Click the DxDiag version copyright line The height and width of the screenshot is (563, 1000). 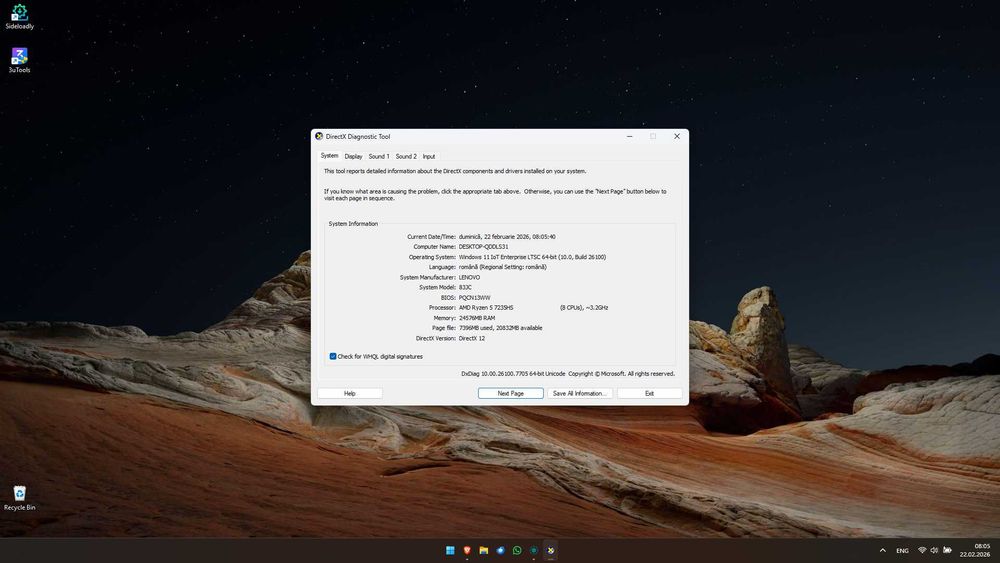[568, 374]
